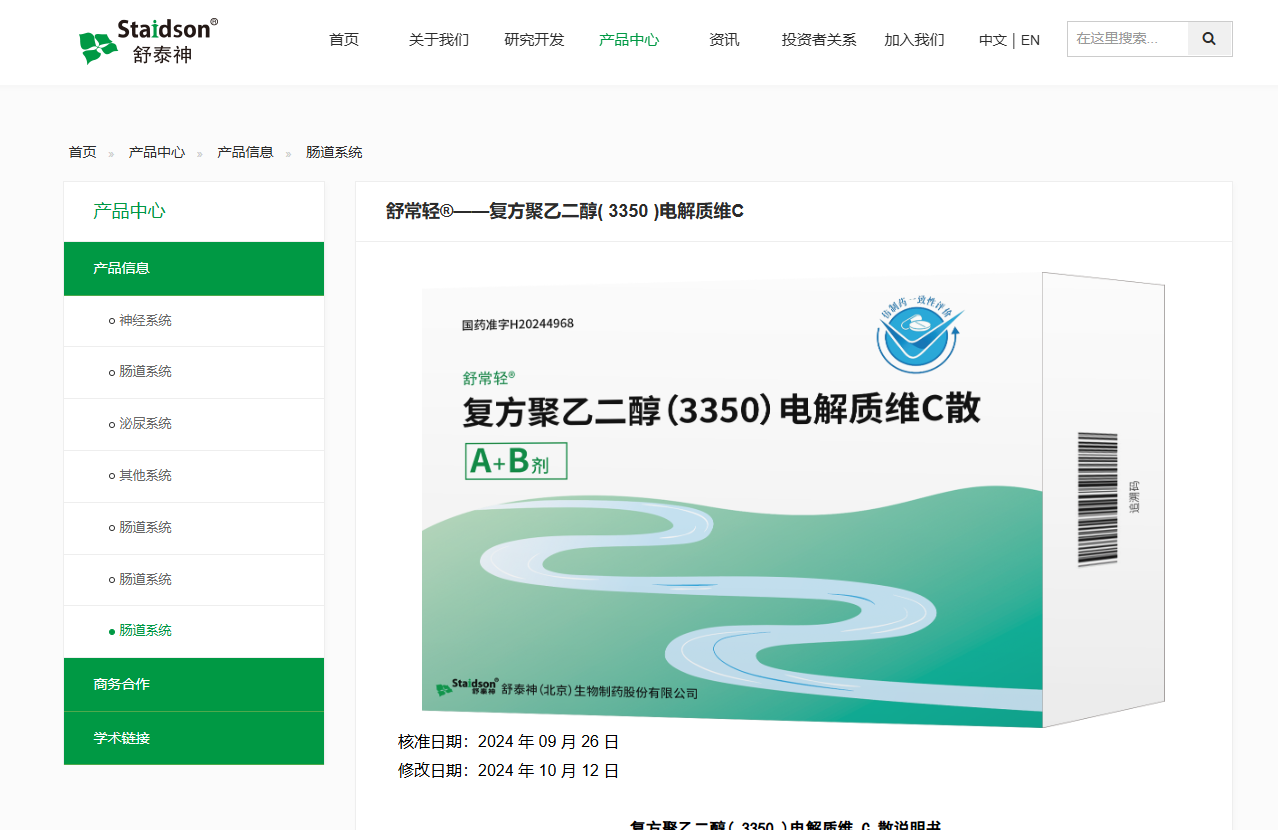The image size is (1278, 830).
Task: Open the 关于我们 navigation menu item
Action: pyautogui.click(x=438, y=40)
